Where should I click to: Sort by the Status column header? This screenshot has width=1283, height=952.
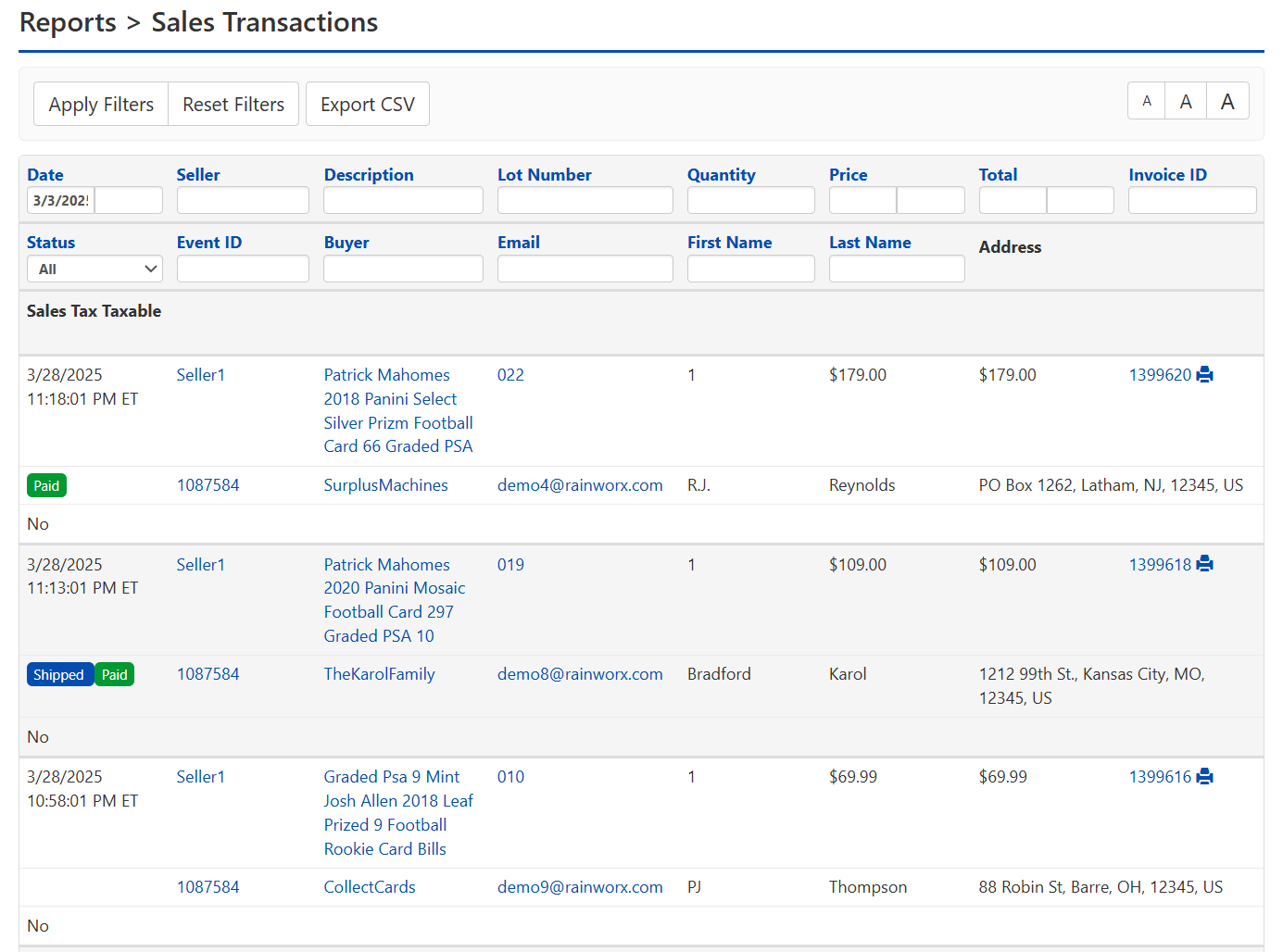[51, 242]
